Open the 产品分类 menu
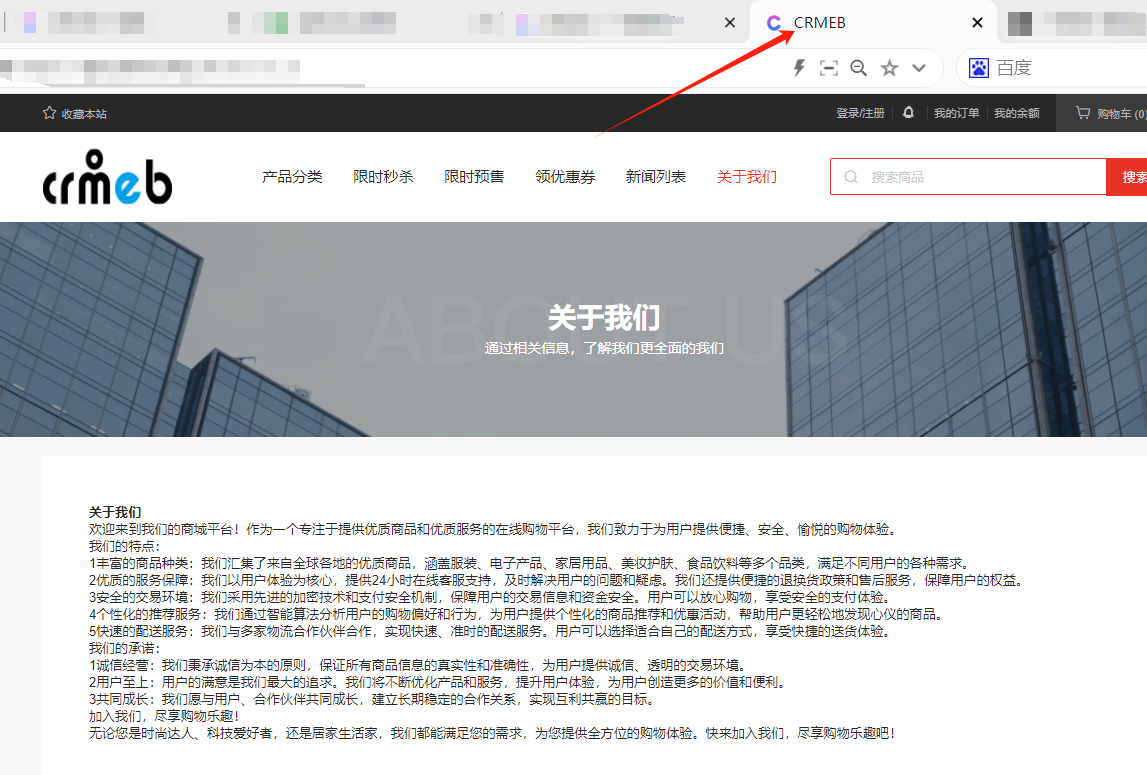 click(x=292, y=177)
